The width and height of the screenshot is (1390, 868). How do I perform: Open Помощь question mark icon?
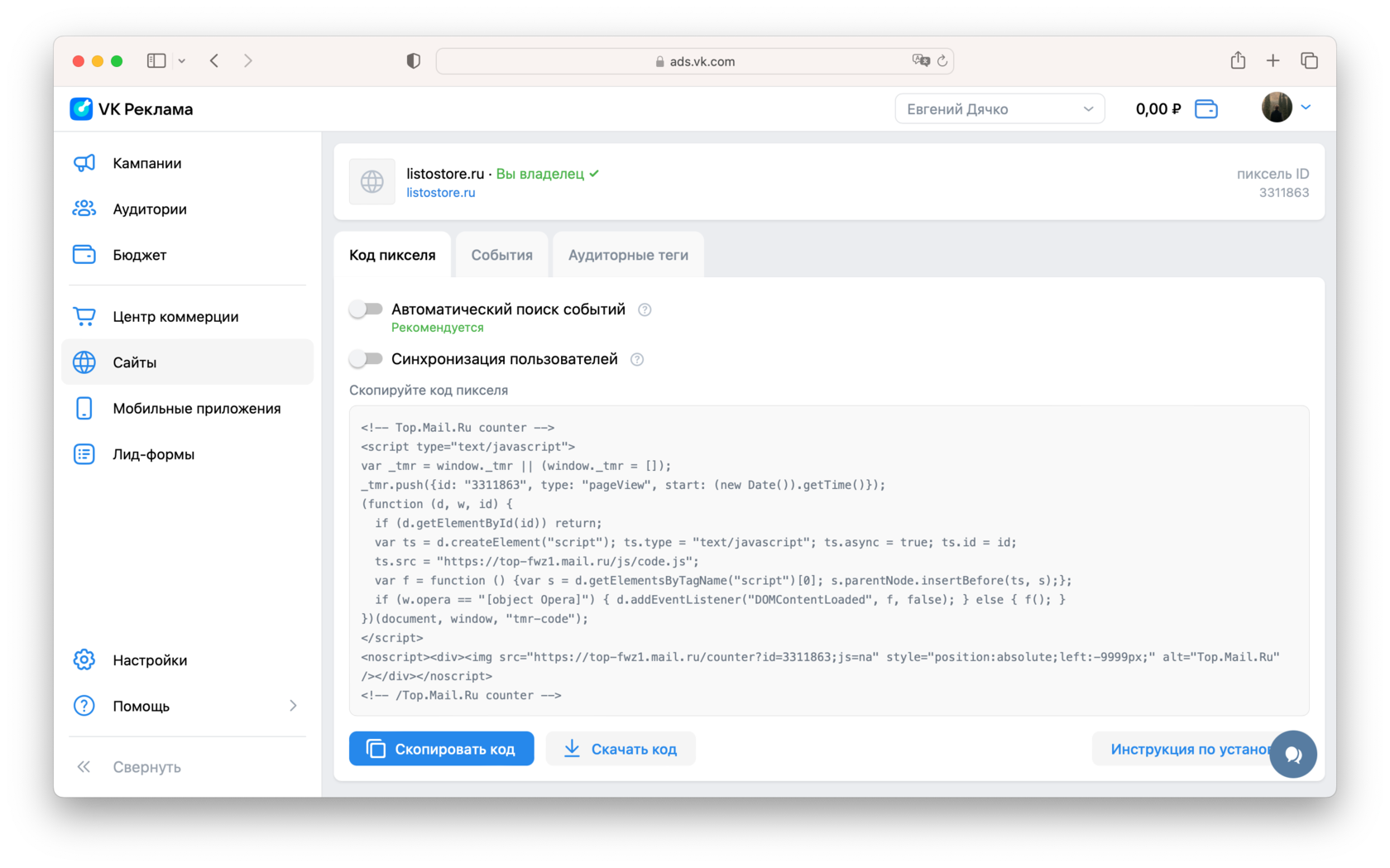point(84,706)
